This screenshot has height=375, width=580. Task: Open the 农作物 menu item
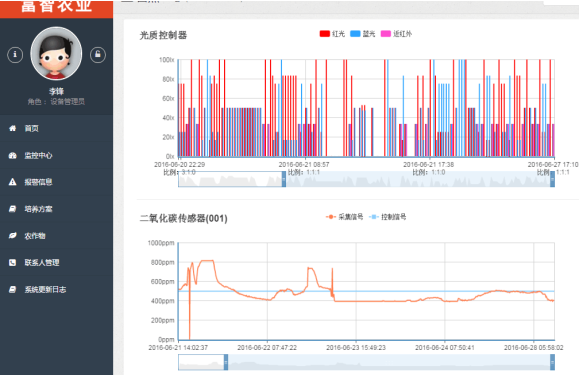56,236
